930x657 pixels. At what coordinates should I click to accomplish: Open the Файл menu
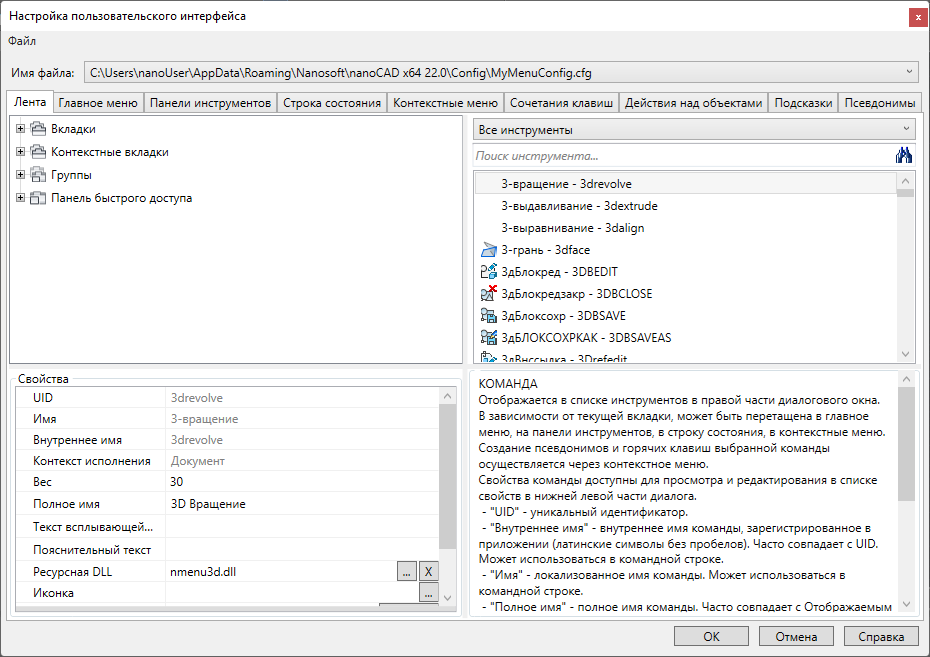[22, 41]
